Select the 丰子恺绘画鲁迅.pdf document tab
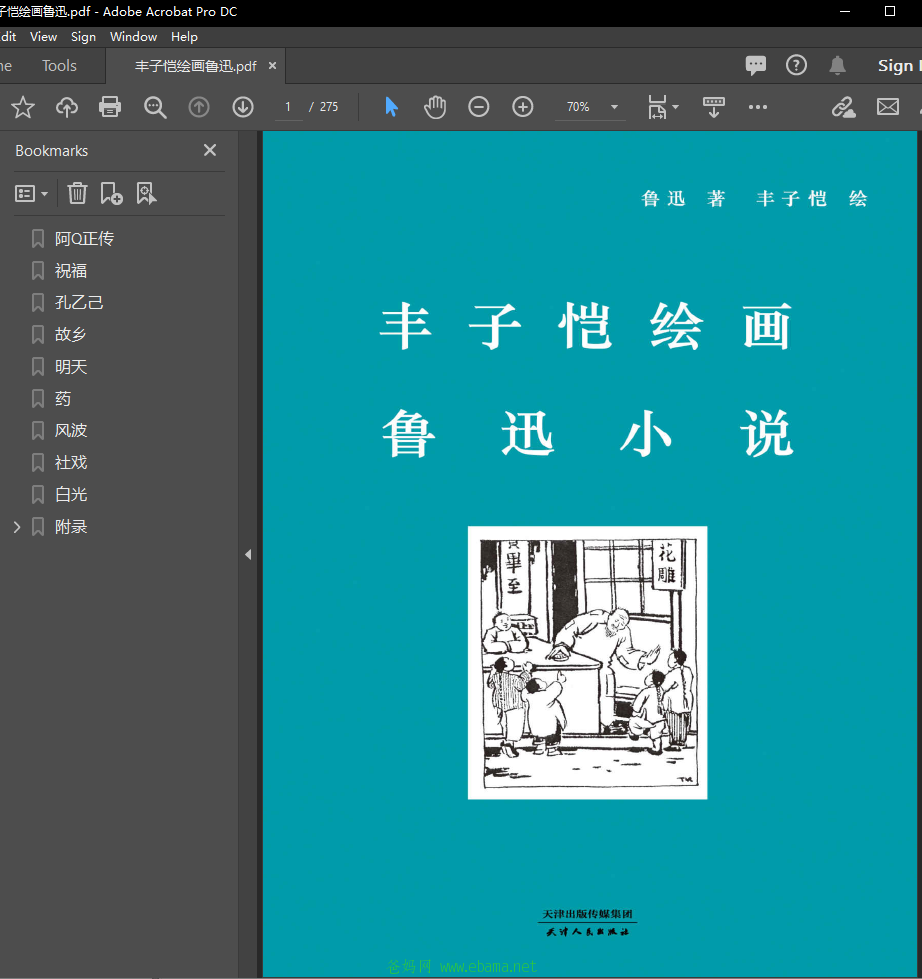 195,66
